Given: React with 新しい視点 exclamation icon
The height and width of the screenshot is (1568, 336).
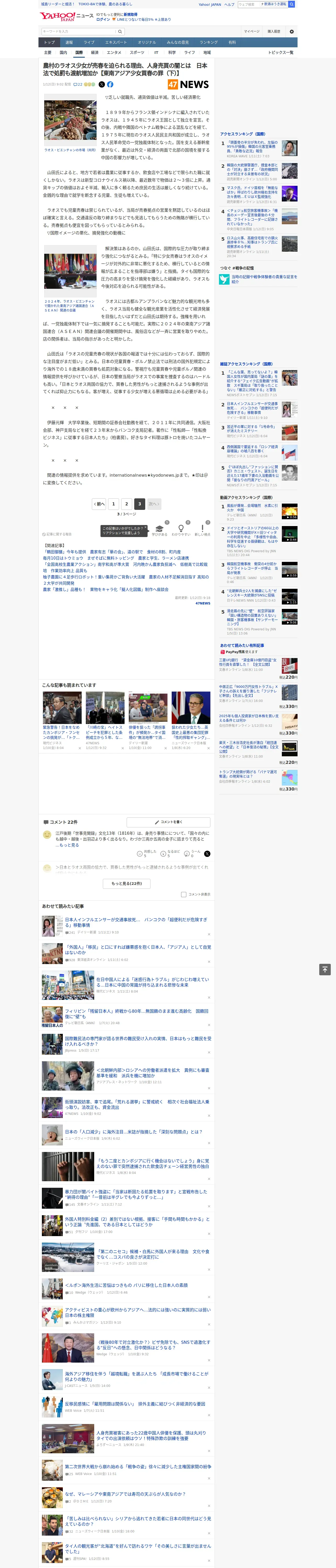Looking at the screenshot, I should 203,529.
